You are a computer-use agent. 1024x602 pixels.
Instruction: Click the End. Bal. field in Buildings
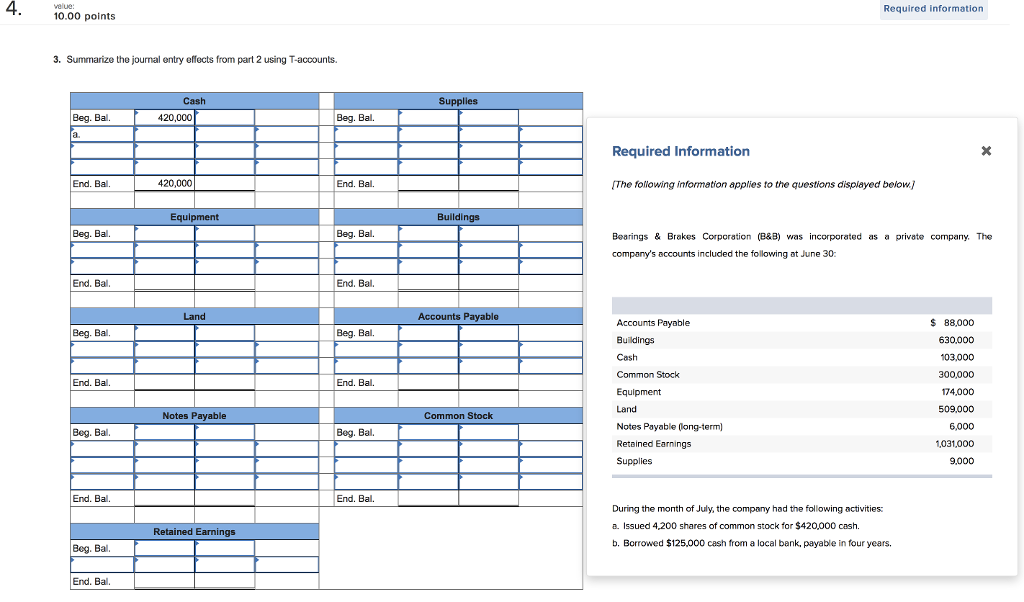[x=426, y=283]
